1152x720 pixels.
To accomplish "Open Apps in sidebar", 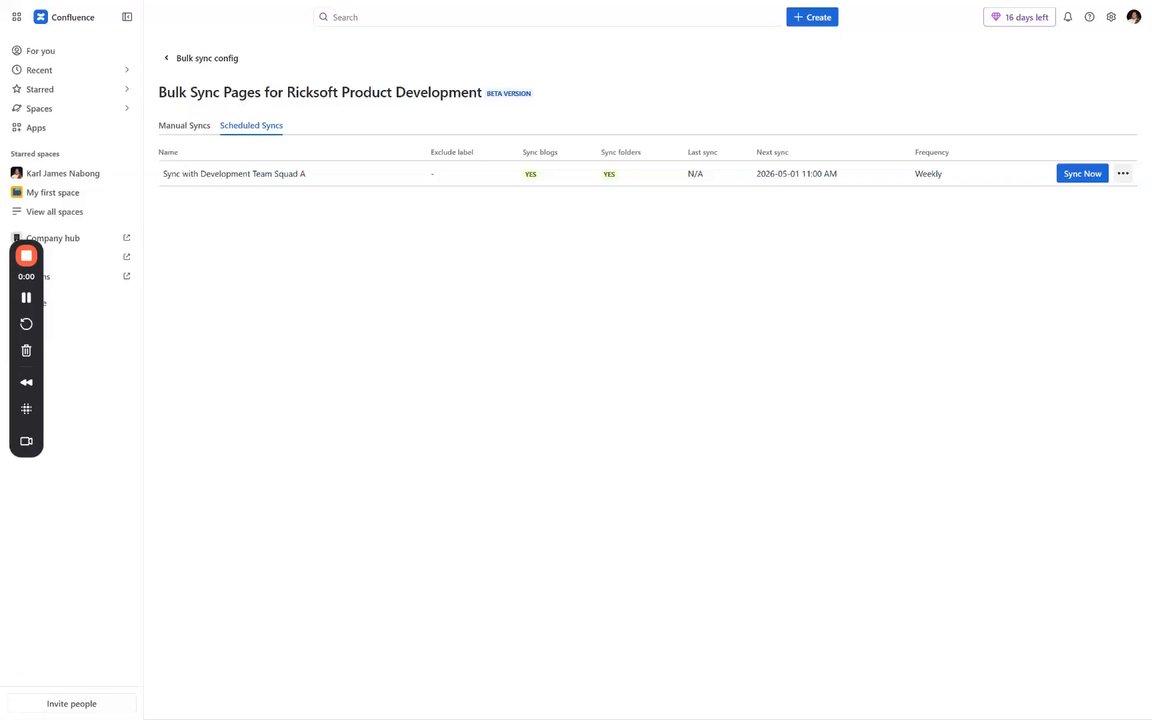I will (36, 127).
